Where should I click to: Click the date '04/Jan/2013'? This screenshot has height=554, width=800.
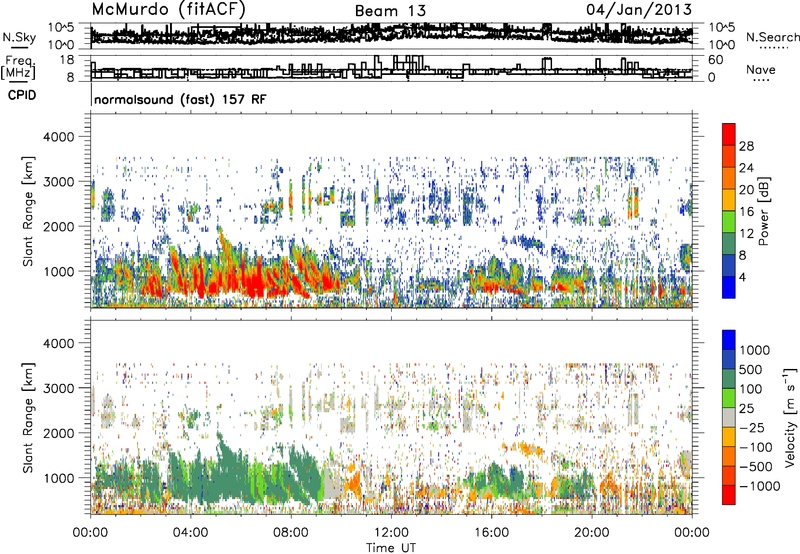(639, 10)
